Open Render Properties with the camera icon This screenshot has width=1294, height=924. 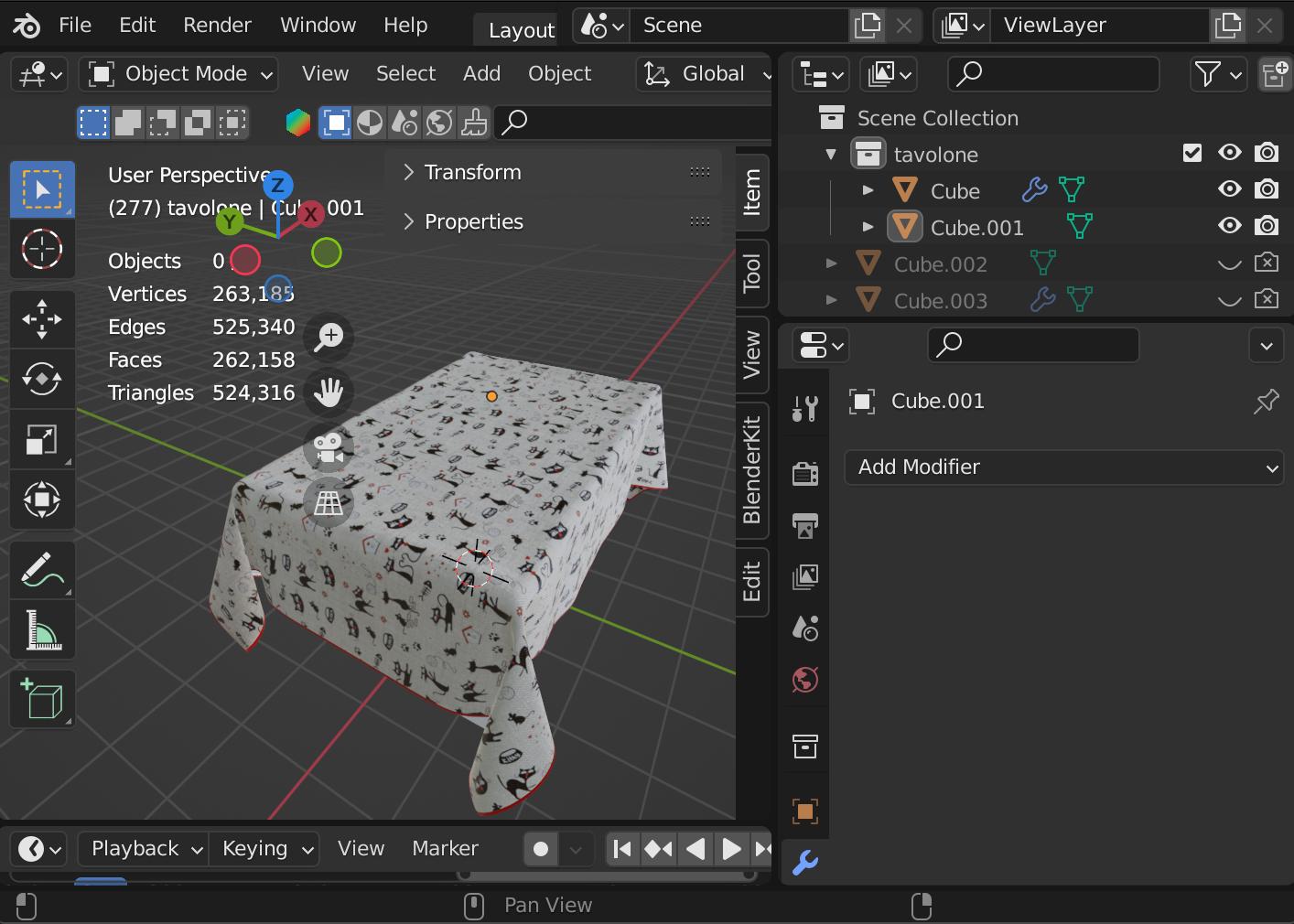(803, 473)
